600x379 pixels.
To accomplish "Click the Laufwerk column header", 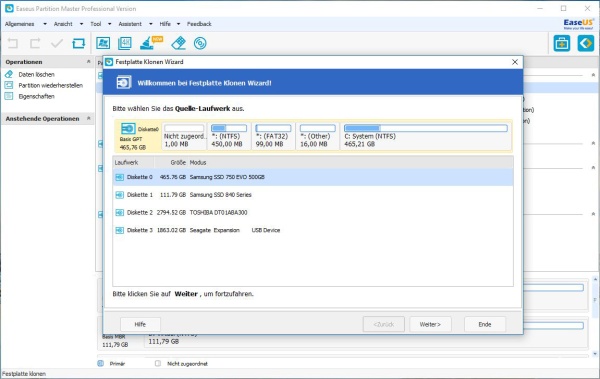I will (133, 162).
